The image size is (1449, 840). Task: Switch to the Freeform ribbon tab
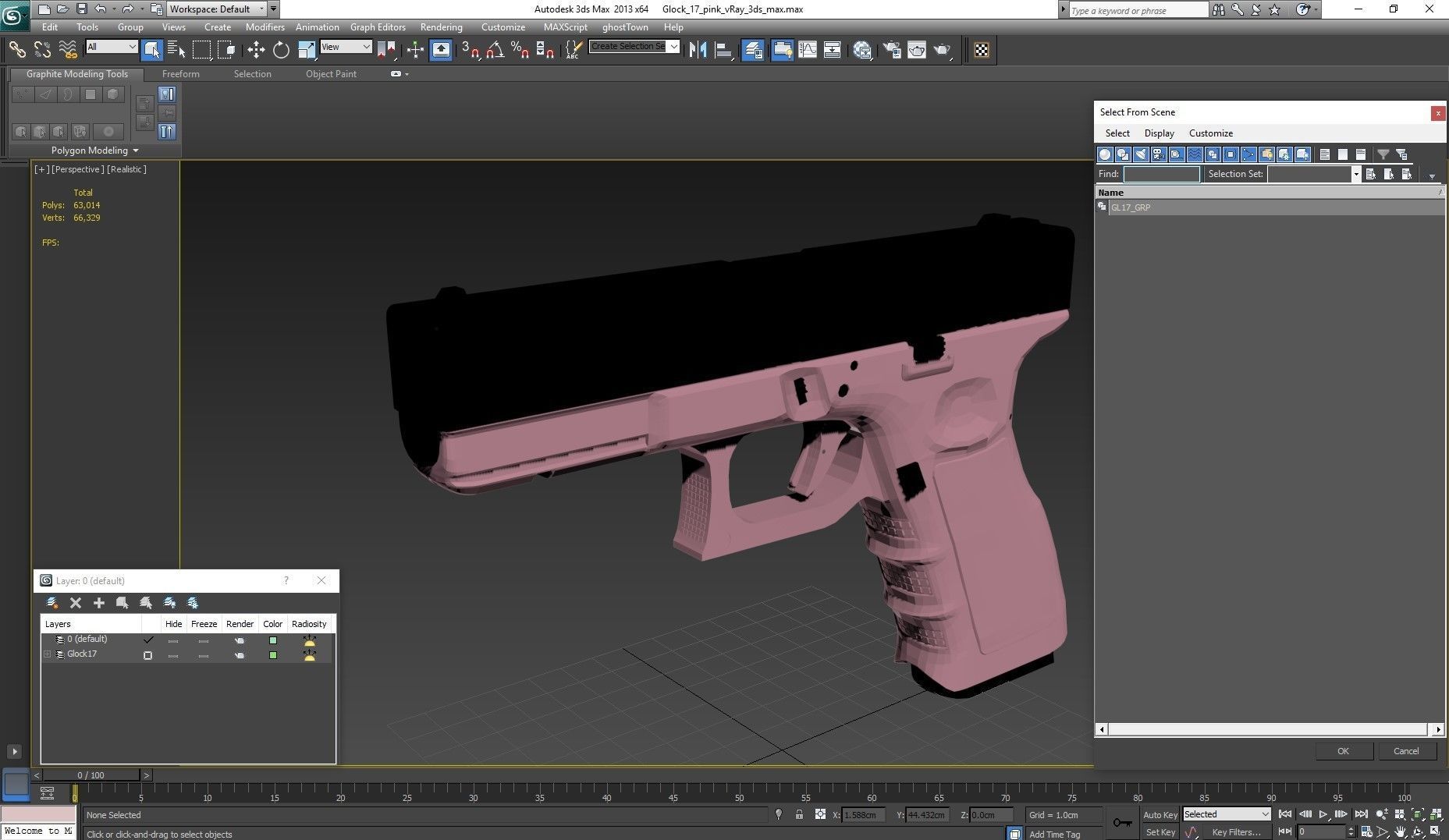point(180,74)
